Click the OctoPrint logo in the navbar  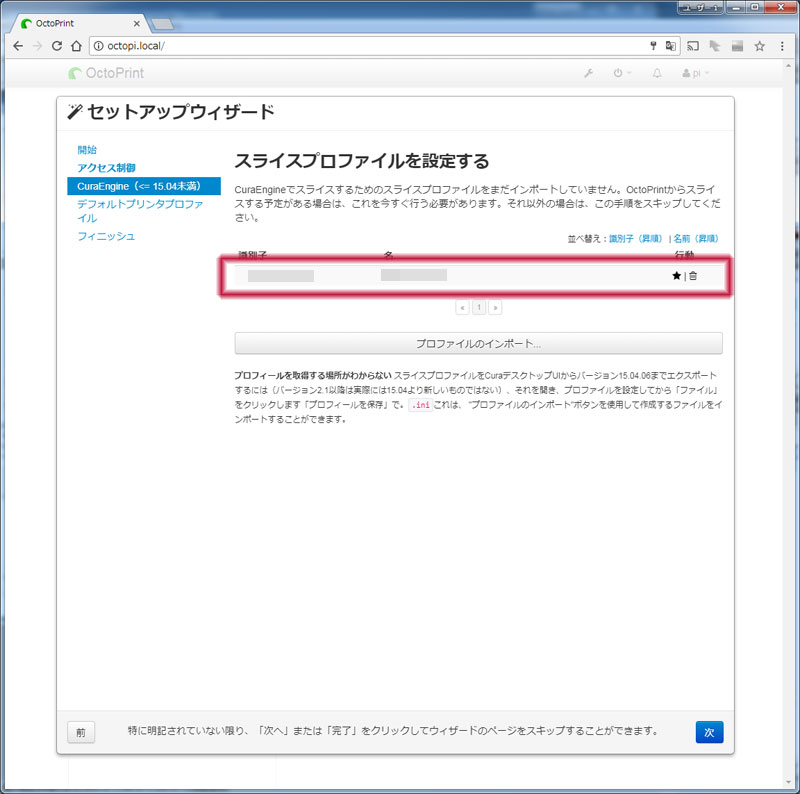coord(106,73)
